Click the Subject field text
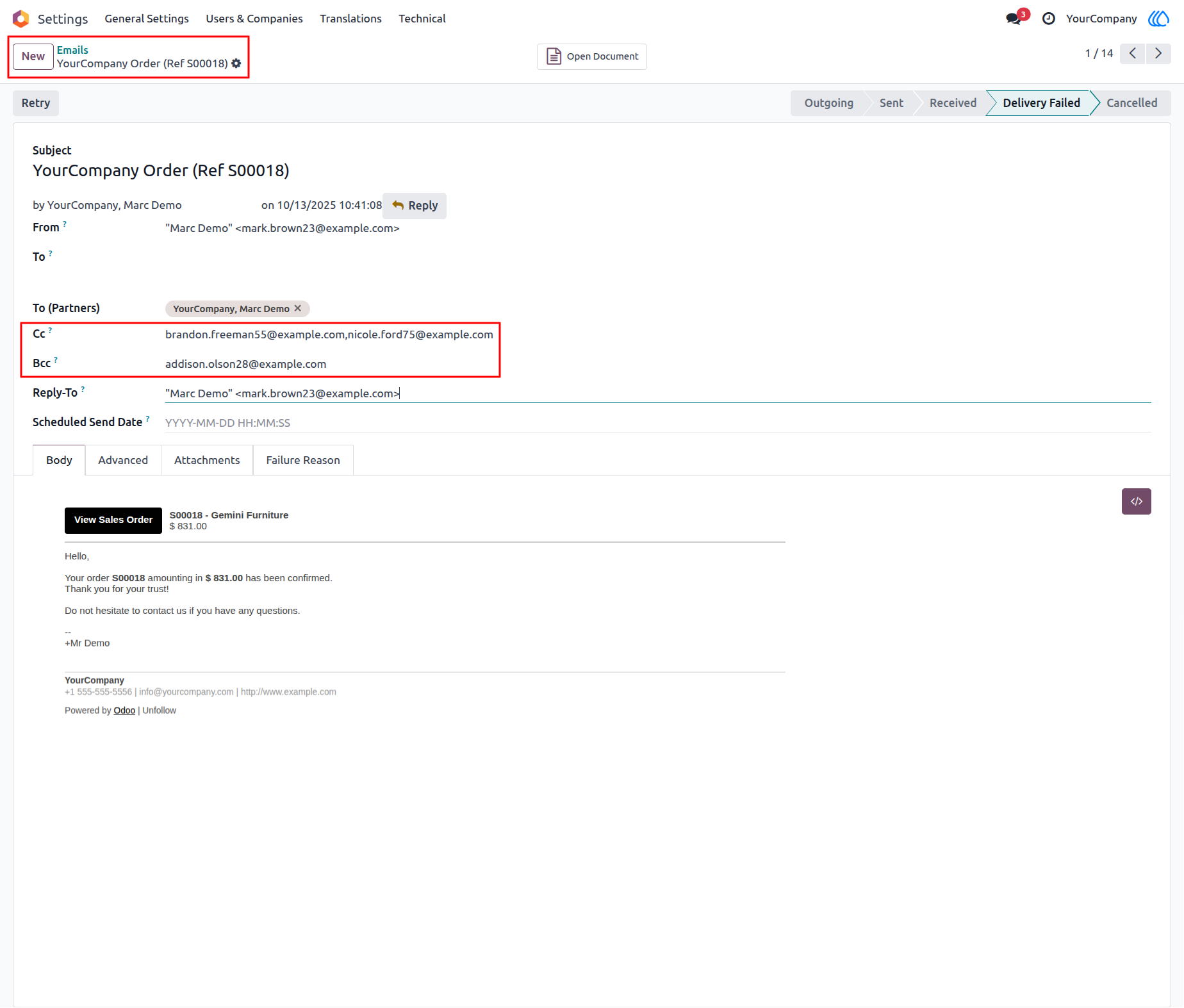This screenshot has width=1184, height=1008. [161, 170]
